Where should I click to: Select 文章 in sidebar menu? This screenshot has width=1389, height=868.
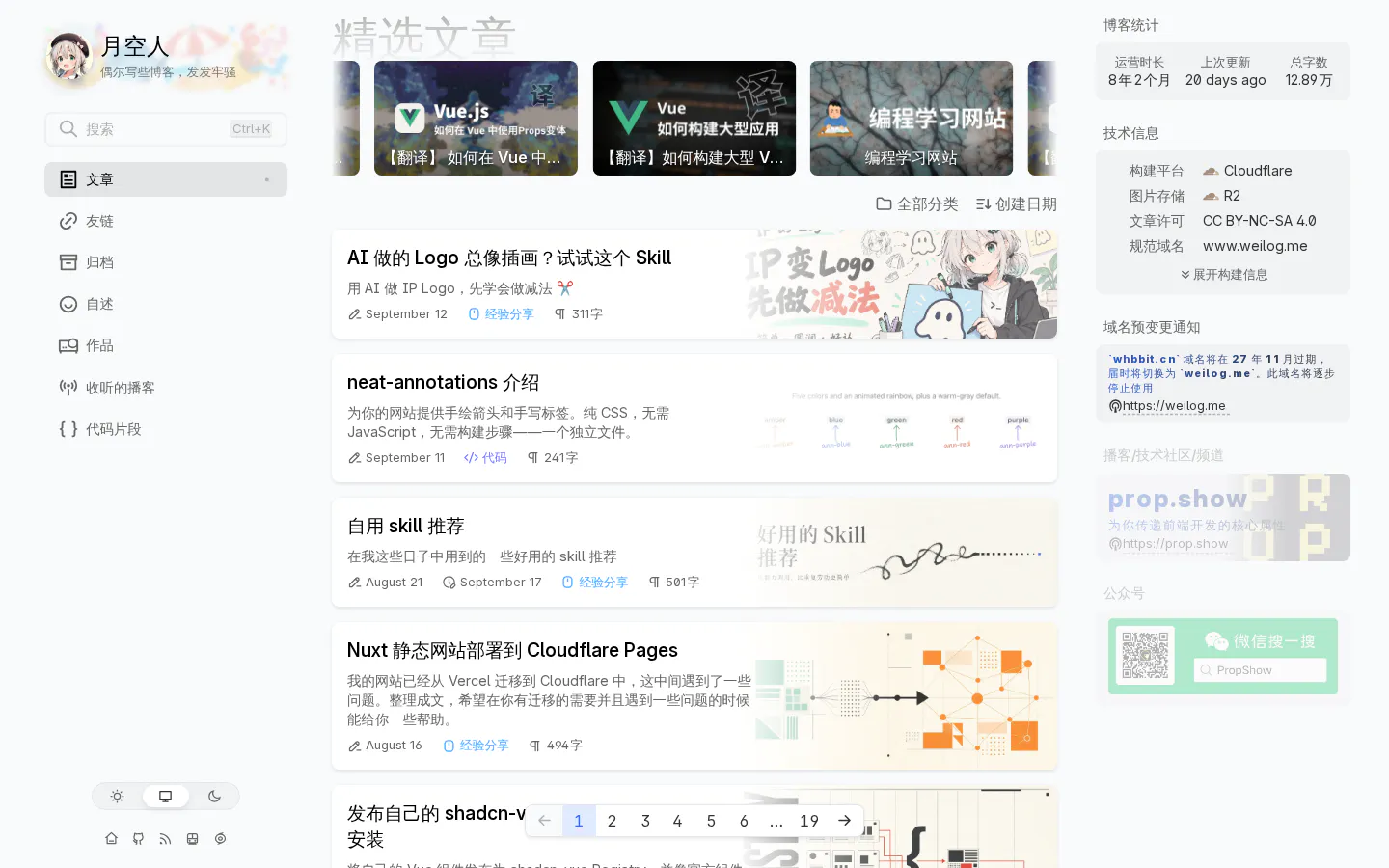point(166,179)
